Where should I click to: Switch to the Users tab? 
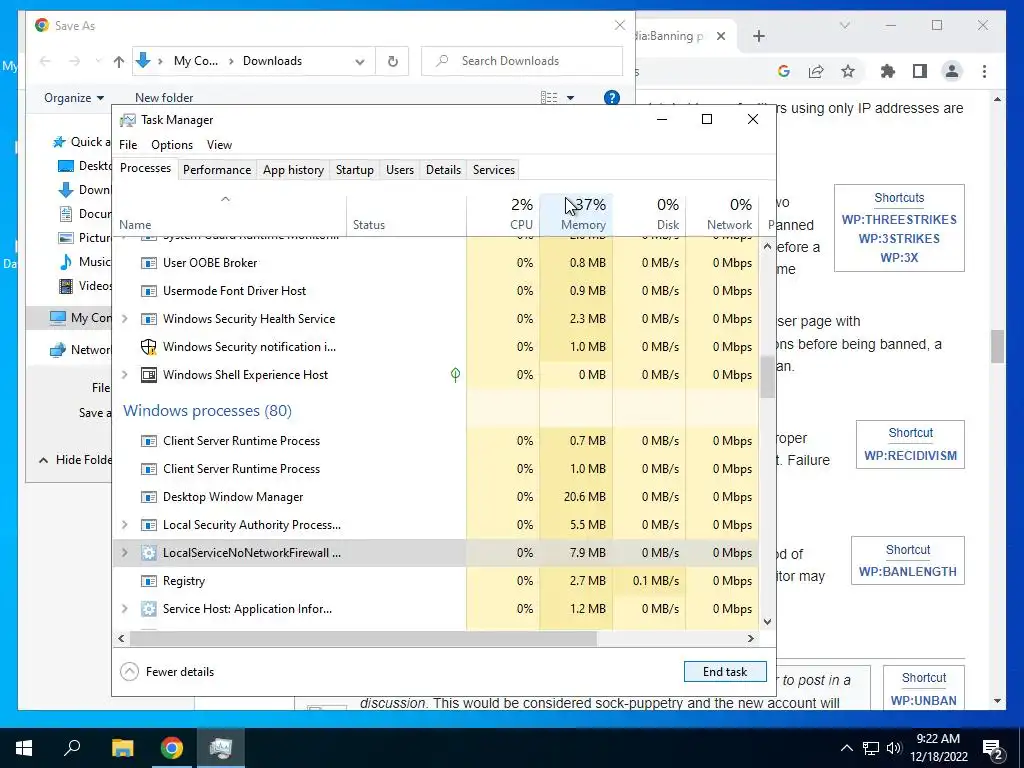pos(400,170)
